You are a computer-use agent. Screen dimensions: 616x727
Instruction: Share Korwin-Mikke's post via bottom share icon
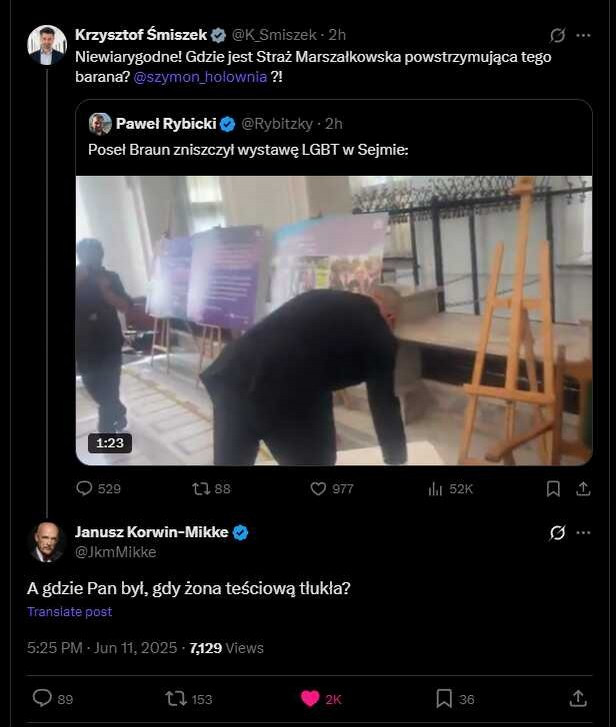tap(578, 698)
